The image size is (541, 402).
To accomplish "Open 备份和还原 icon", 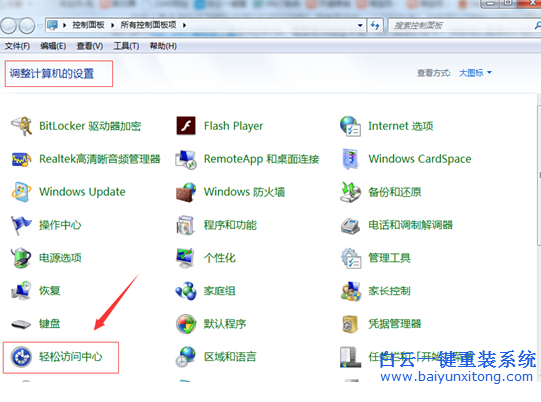I will (x=350, y=192).
